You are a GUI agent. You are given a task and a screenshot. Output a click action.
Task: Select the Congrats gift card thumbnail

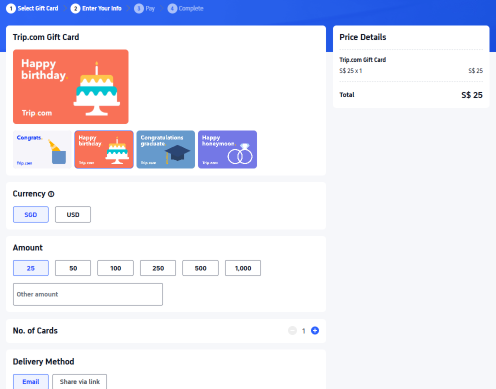click(x=42, y=149)
